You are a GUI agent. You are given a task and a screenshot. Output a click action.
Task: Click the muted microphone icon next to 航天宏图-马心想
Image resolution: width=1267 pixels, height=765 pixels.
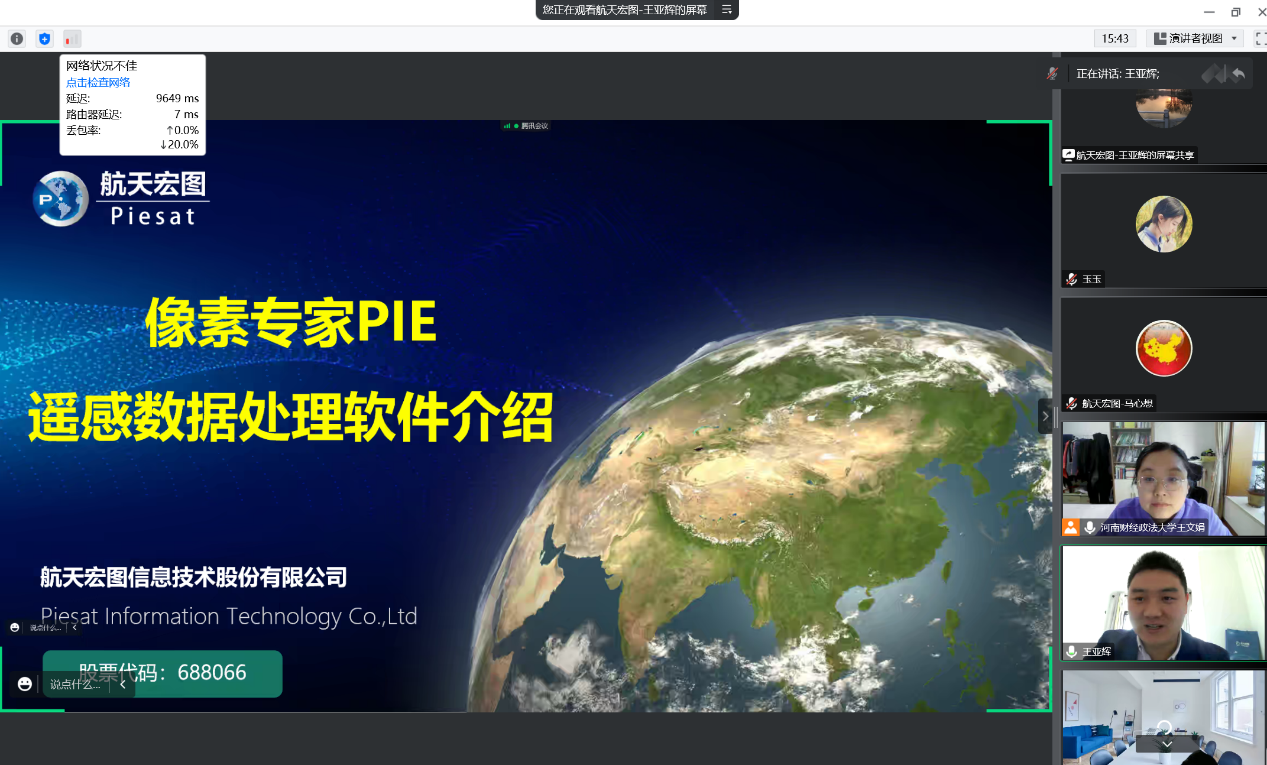[x=1071, y=403]
